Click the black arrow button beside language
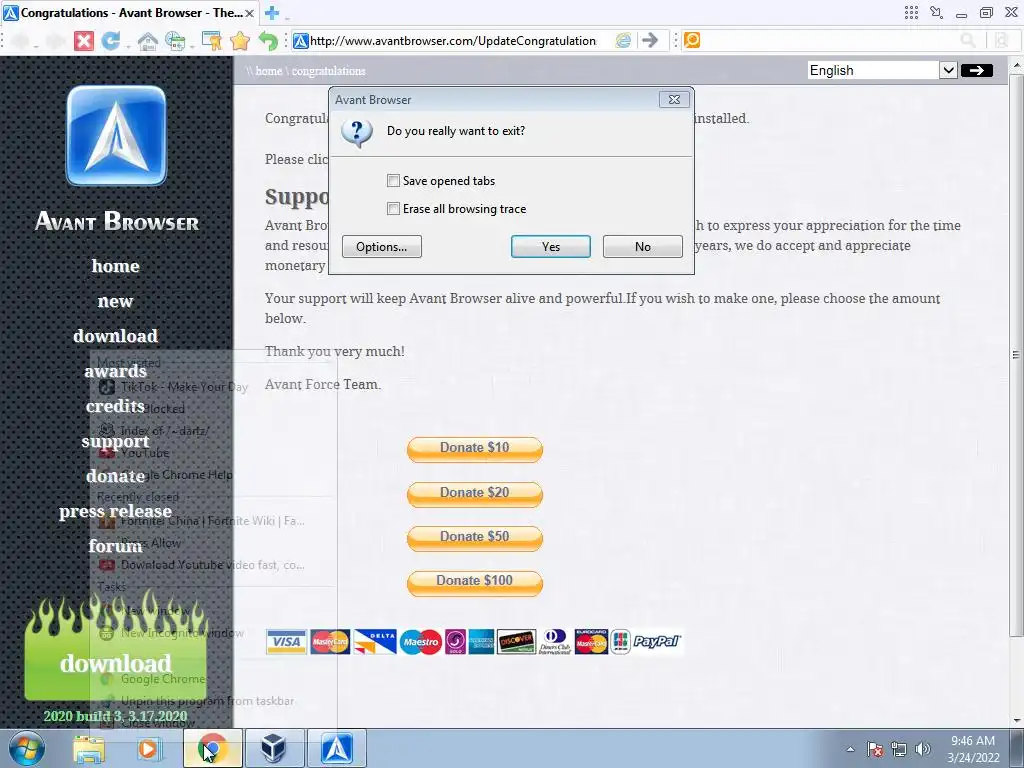The height and width of the screenshot is (768, 1024). pos(976,70)
